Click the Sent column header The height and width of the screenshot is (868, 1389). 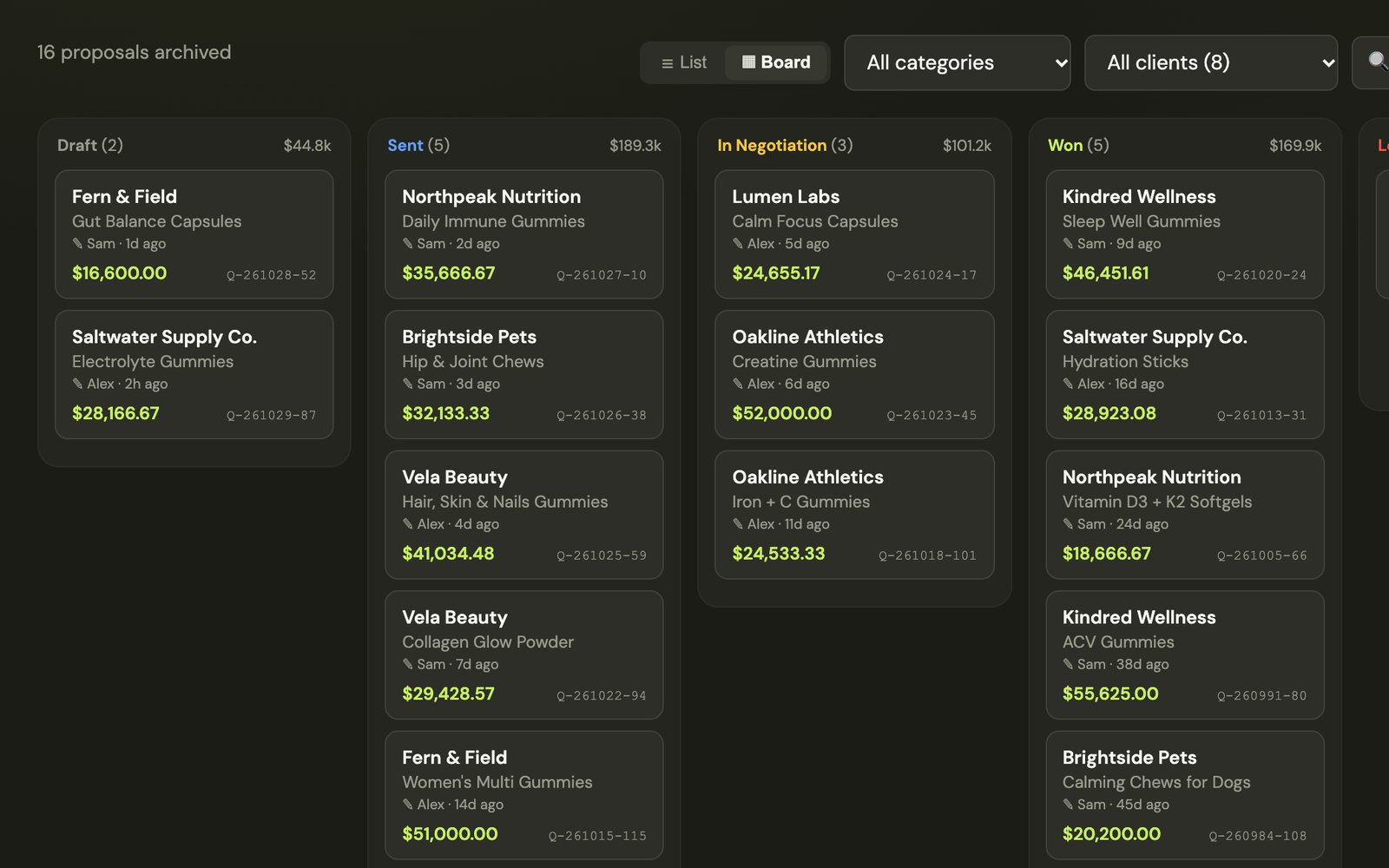[418, 146]
